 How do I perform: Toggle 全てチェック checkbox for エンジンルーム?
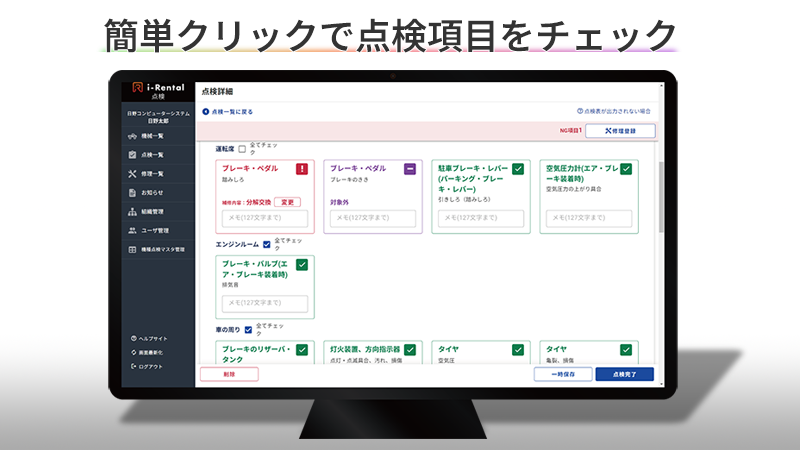[x=266, y=244]
